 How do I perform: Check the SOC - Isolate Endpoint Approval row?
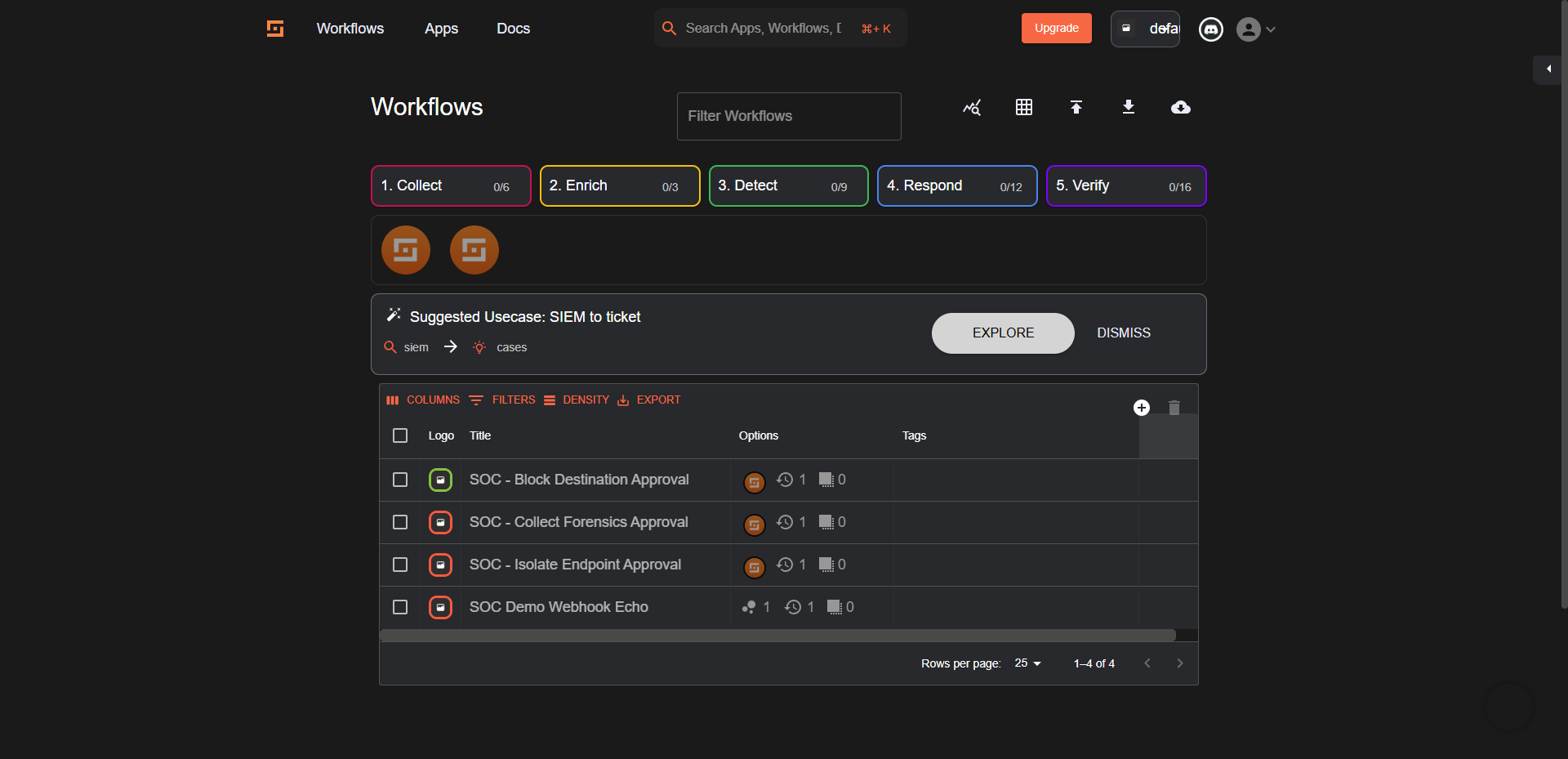400,565
